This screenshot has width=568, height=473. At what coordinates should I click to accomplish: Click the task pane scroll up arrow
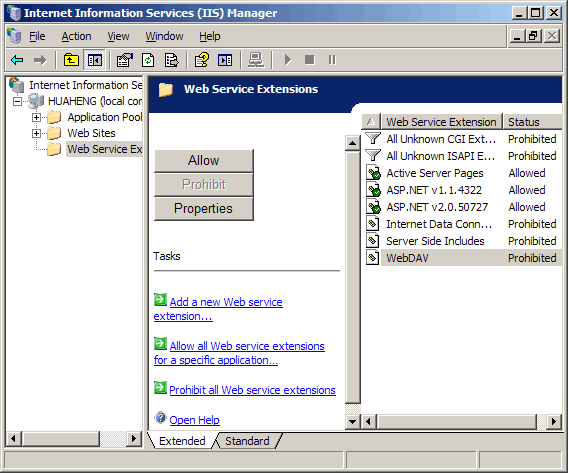coord(352,143)
